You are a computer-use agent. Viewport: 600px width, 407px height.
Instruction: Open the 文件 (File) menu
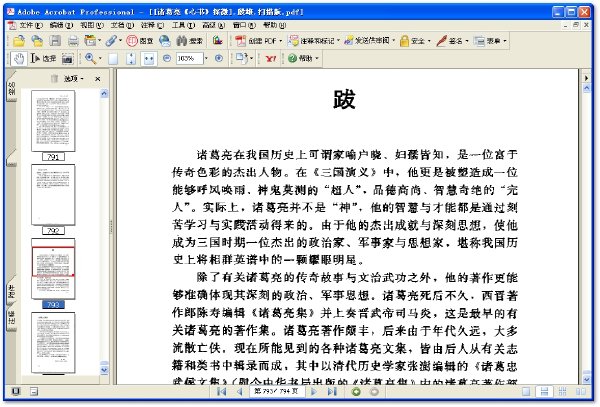[31, 25]
